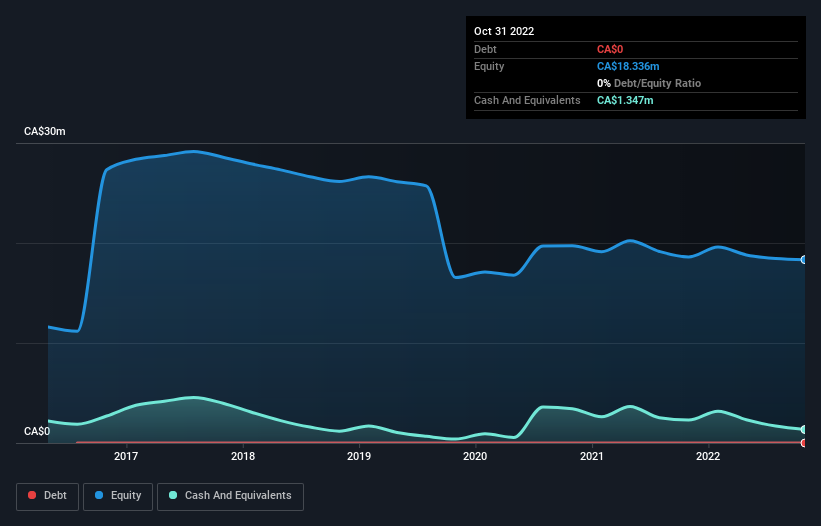Click the CA$0 y-axis label
Viewport: 821px width, 526px height.
(37, 431)
